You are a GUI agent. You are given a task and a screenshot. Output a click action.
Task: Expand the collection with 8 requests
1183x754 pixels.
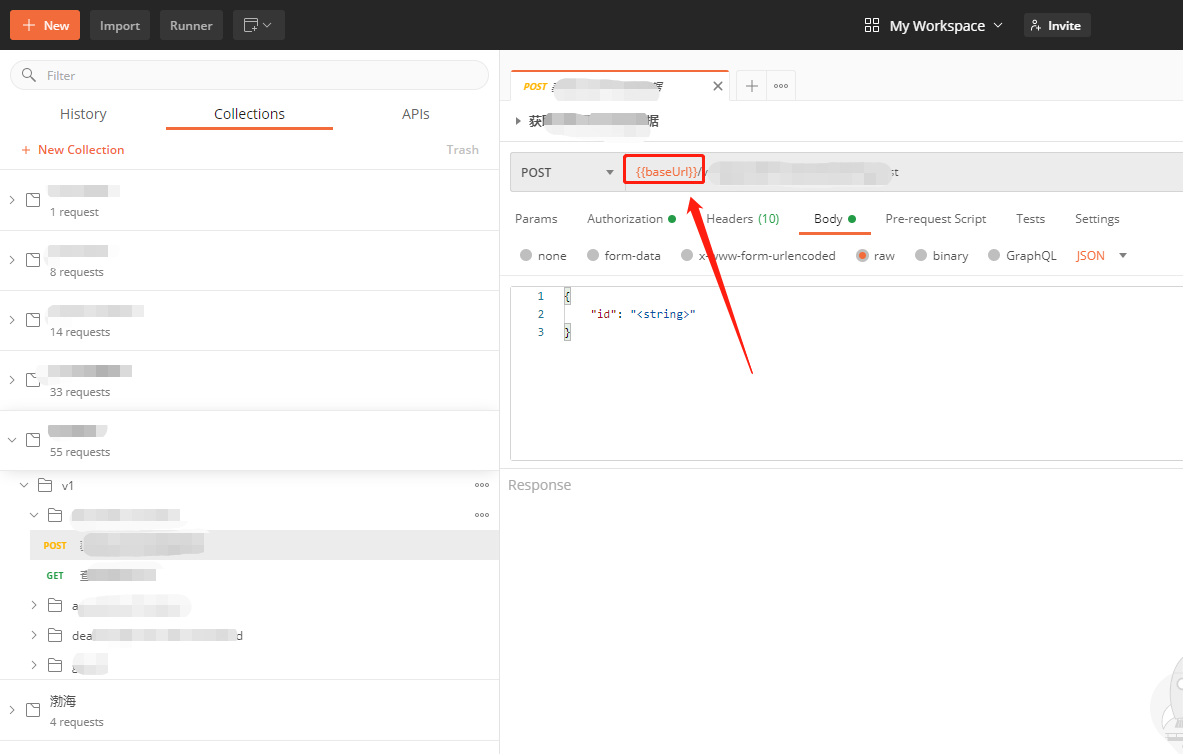(12, 260)
